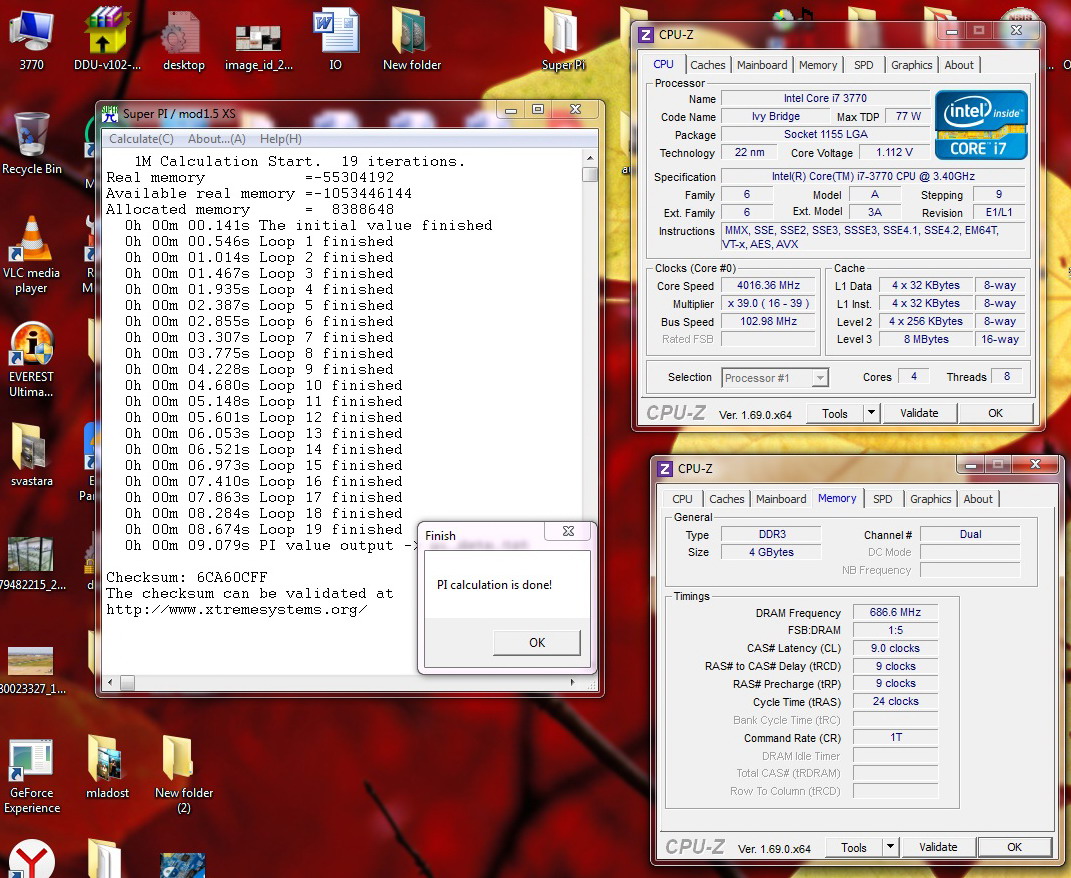Click Validate in bottom CPU-Z window
1071x878 pixels.
pyautogui.click(x=938, y=847)
